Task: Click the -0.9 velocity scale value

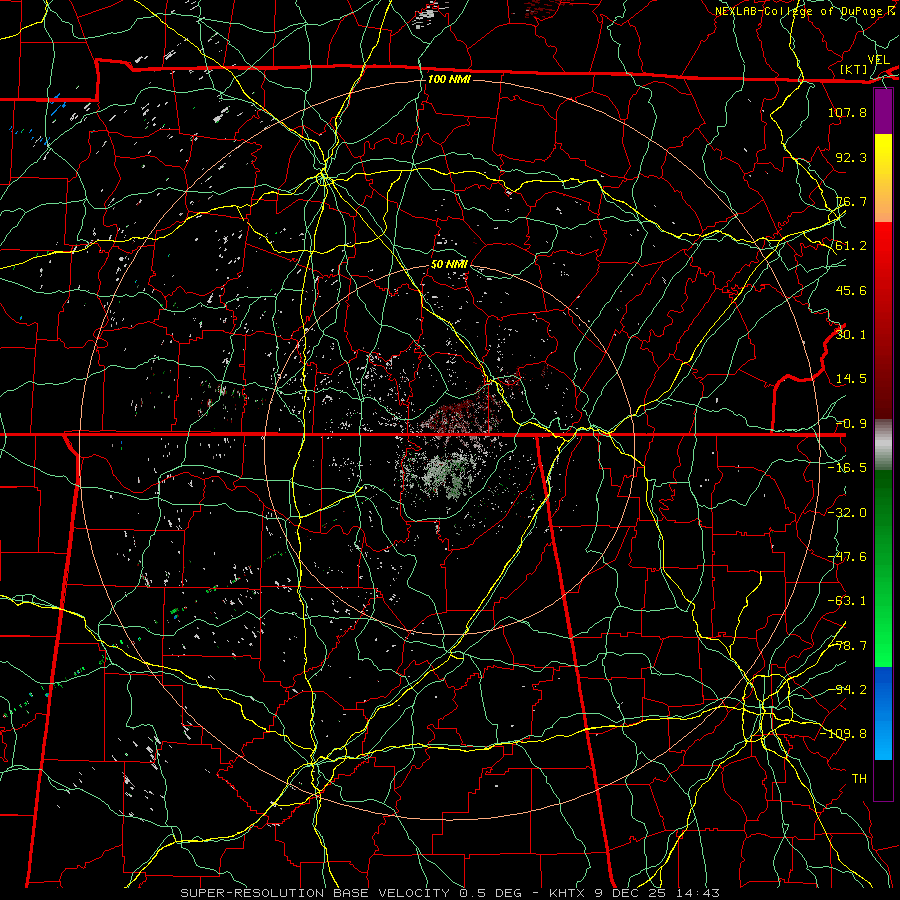Action: 851,424
